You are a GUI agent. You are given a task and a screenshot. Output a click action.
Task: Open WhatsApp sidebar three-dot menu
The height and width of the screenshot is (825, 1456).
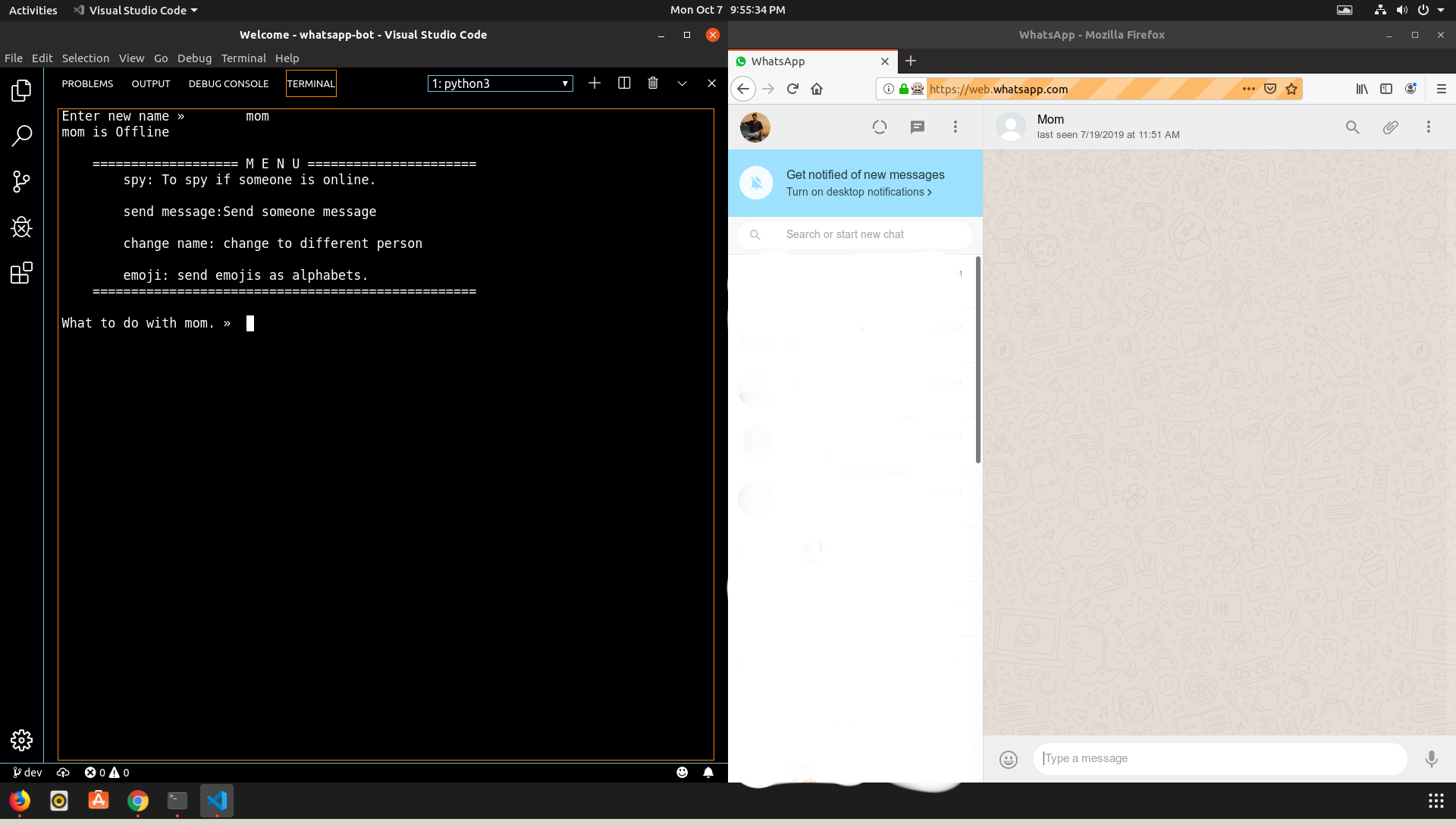tap(955, 127)
